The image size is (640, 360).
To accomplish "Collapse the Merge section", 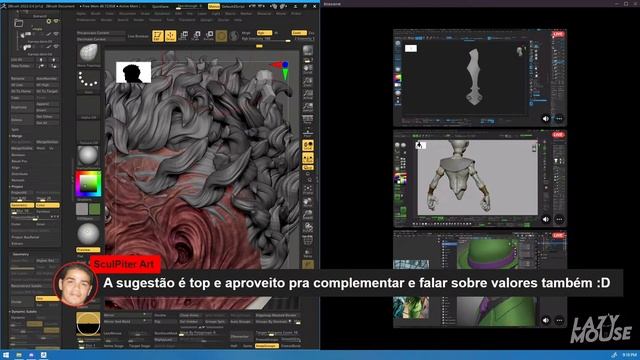I will [x=17, y=136].
